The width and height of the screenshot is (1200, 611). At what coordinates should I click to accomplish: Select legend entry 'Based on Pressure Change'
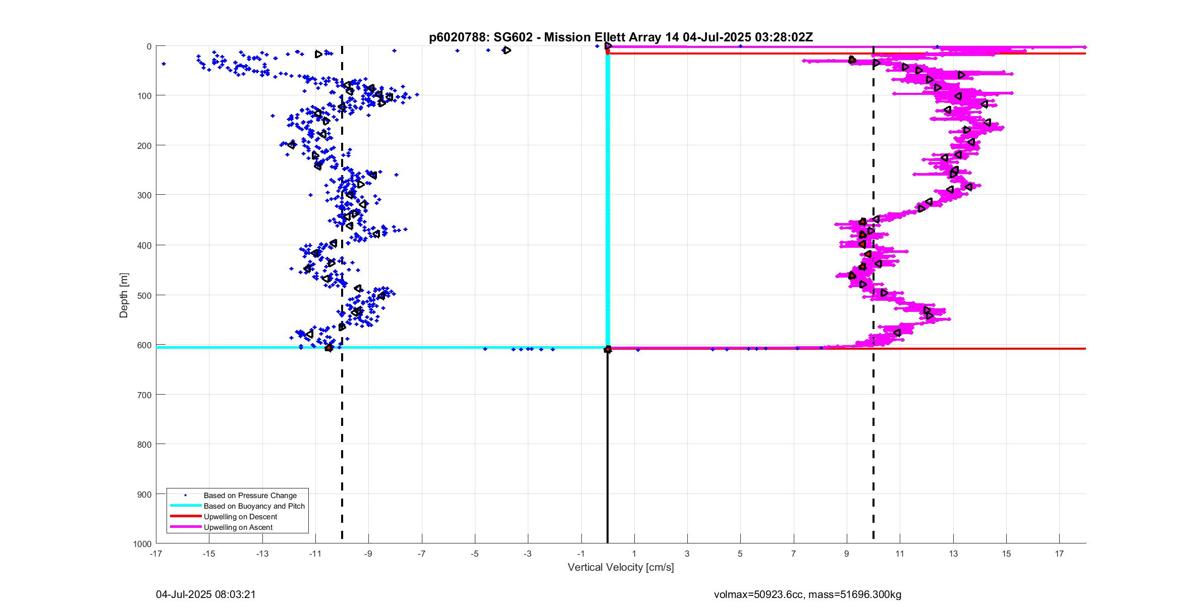(x=250, y=495)
